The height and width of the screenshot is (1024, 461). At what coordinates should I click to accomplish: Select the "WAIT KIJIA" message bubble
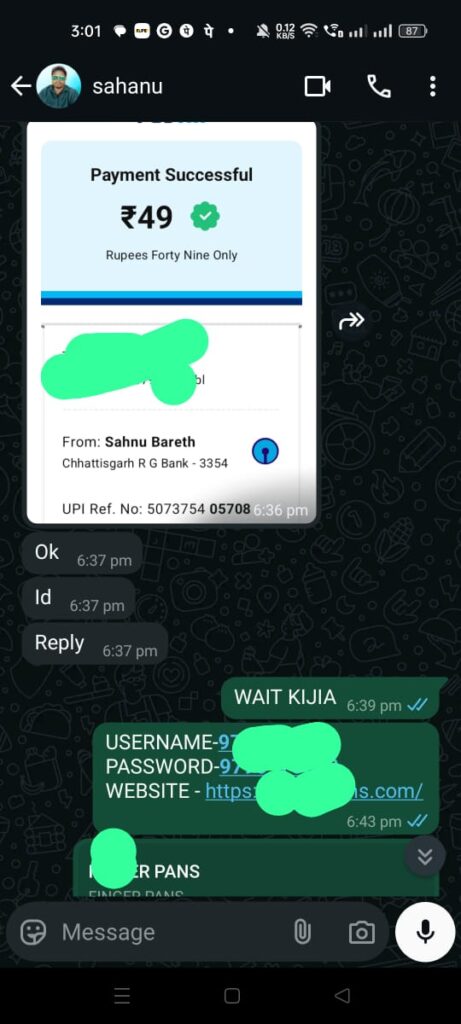coord(330,698)
